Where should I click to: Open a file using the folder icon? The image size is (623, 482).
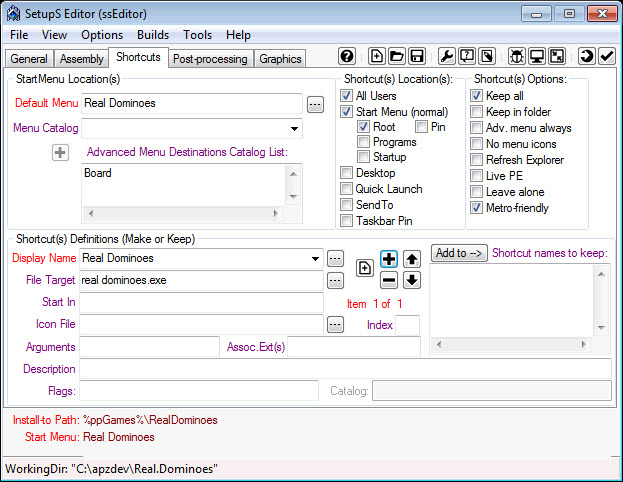coord(397,56)
